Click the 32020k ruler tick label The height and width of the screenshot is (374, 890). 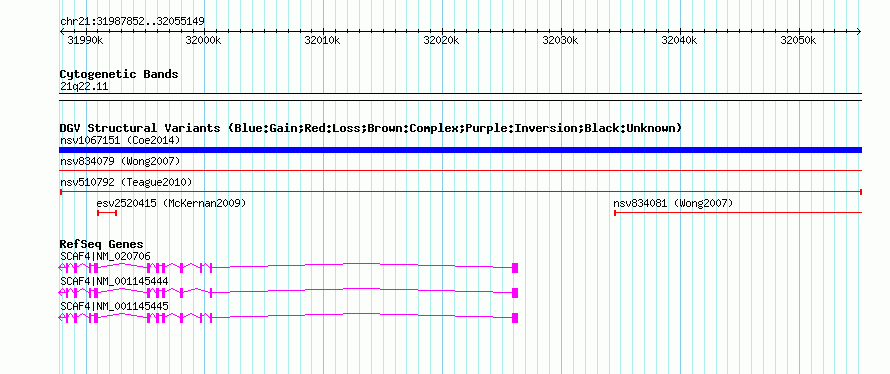[442, 41]
